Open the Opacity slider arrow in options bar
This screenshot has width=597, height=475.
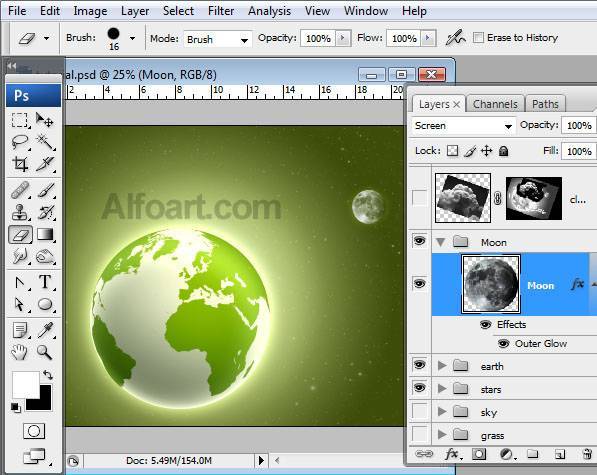(x=343, y=38)
